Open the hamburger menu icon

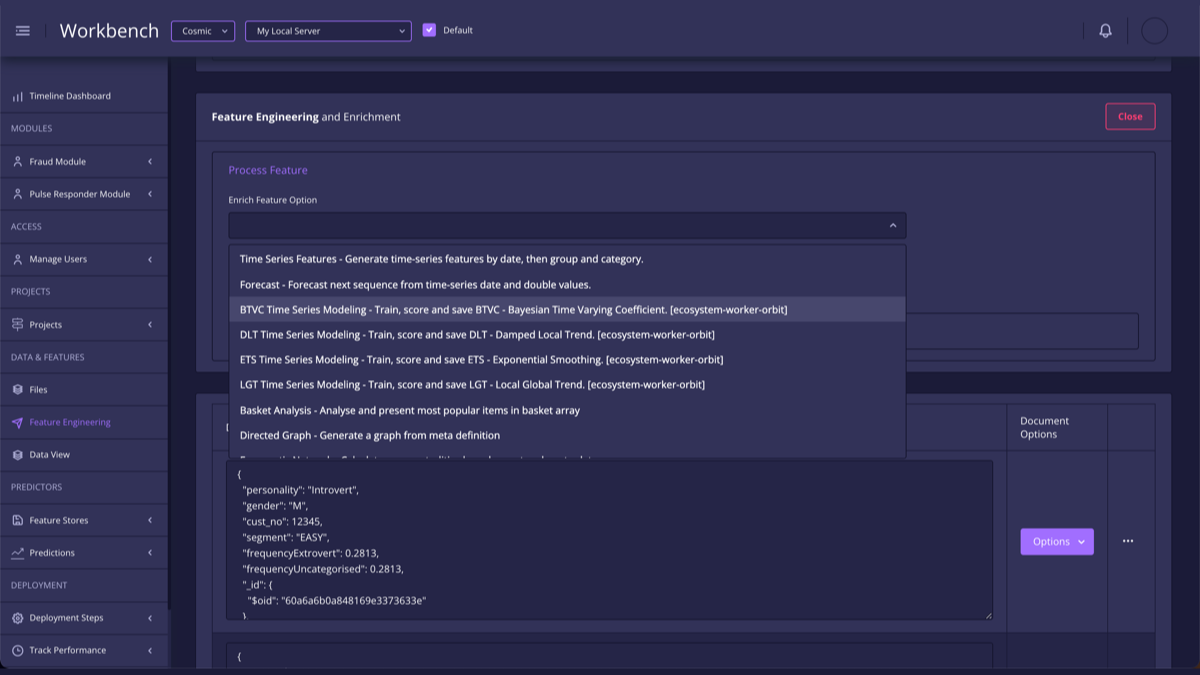click(x=23, y=31)
